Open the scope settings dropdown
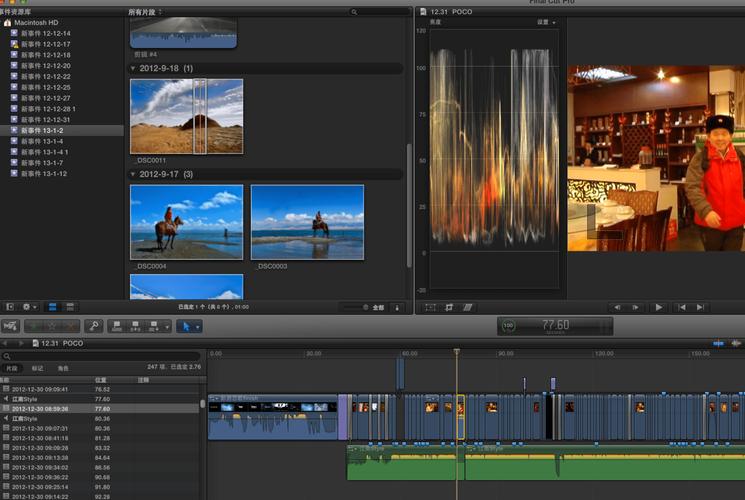This screenshot has height=500, width=745. pyautogui.click(x=546, y=22)
